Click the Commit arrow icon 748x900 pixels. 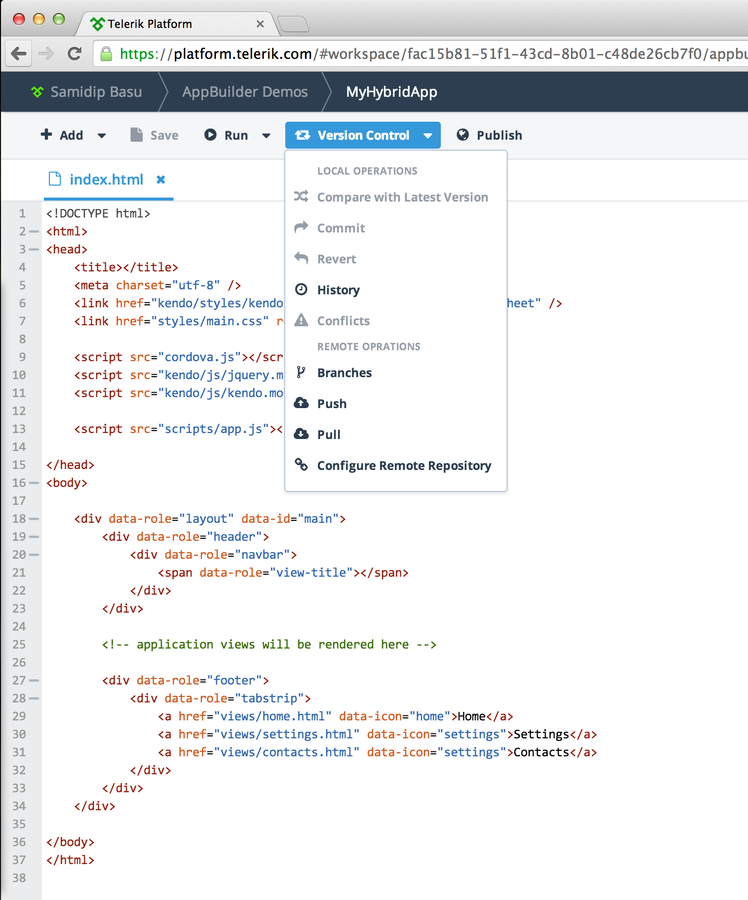tap(301, 227)
